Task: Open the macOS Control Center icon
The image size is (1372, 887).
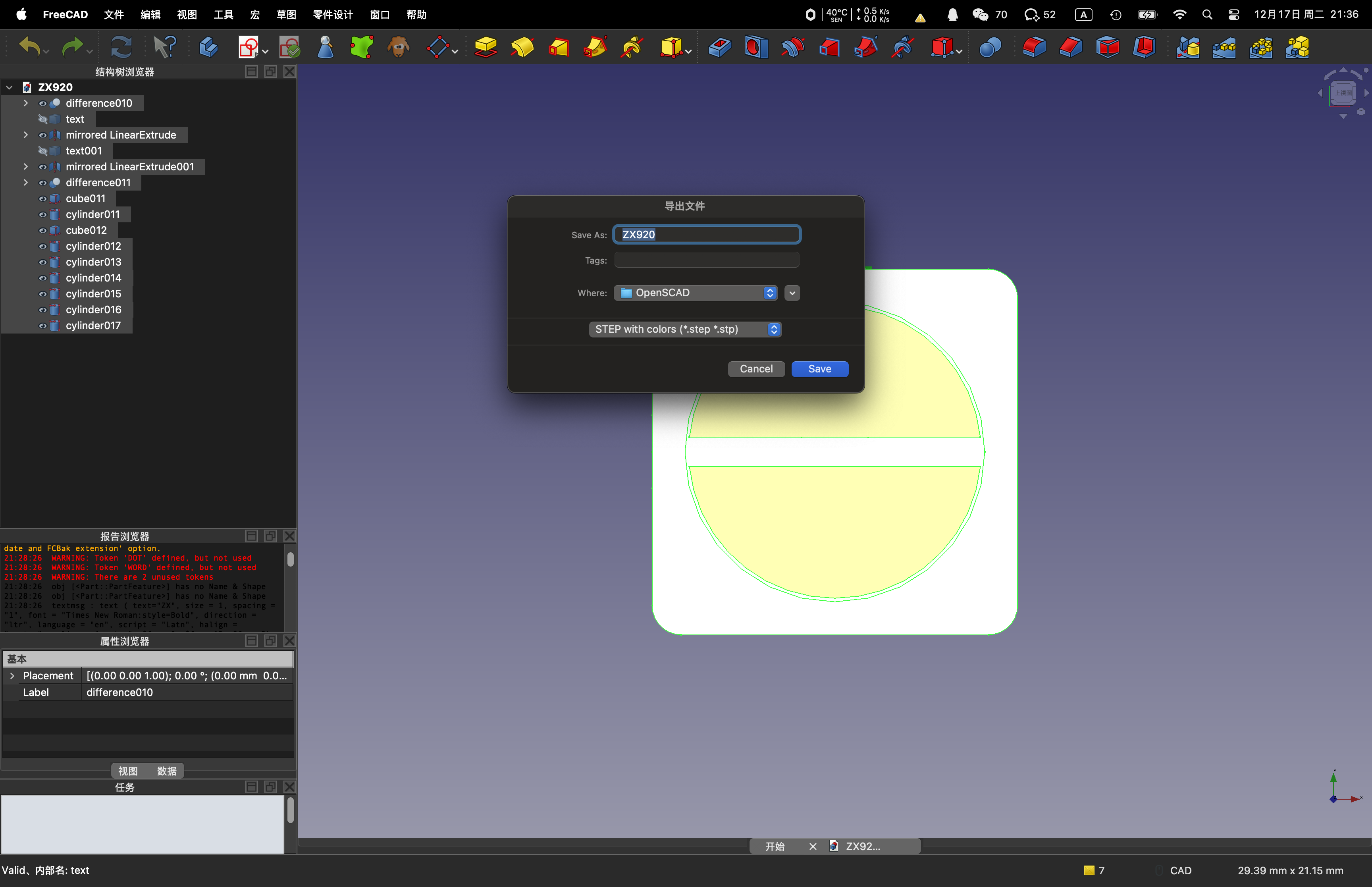Action: pos(1234,15)
